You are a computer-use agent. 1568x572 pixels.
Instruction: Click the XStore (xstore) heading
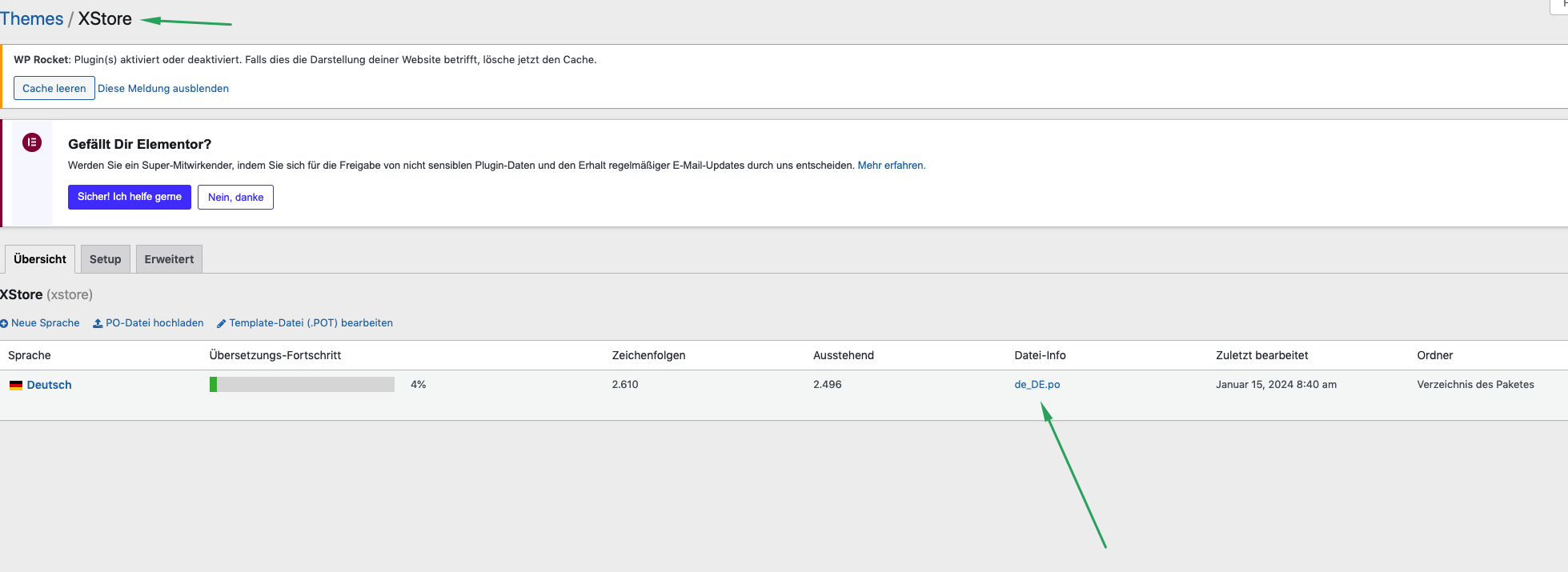(46, 294)
